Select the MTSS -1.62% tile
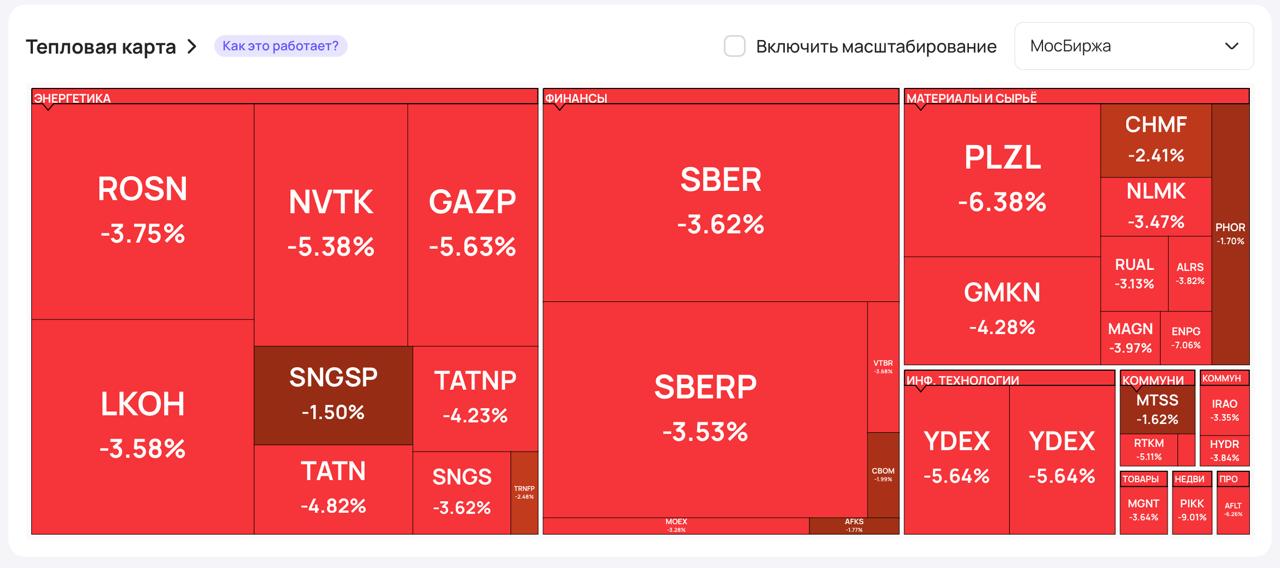The height and width of the screenshot is (568, 1280). pos(1158,409)
